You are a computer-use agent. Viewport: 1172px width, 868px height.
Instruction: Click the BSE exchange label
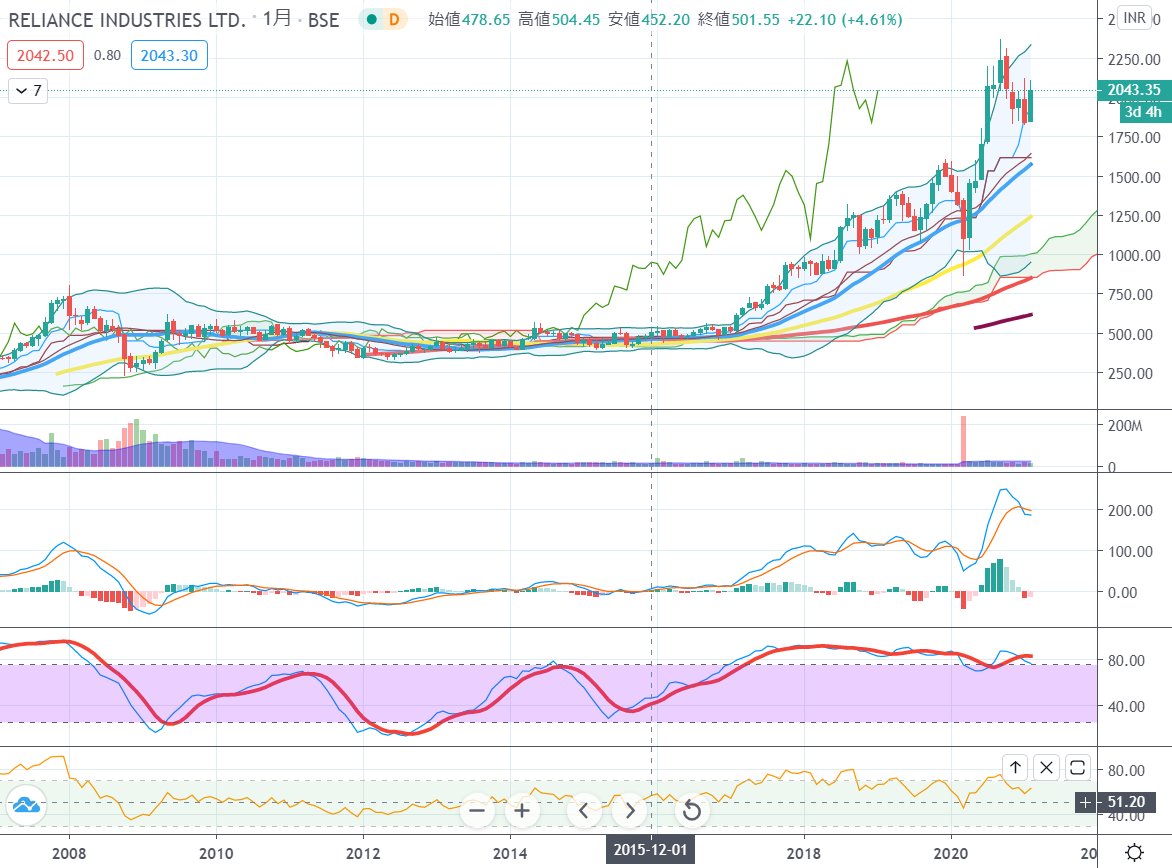[324, 20]
